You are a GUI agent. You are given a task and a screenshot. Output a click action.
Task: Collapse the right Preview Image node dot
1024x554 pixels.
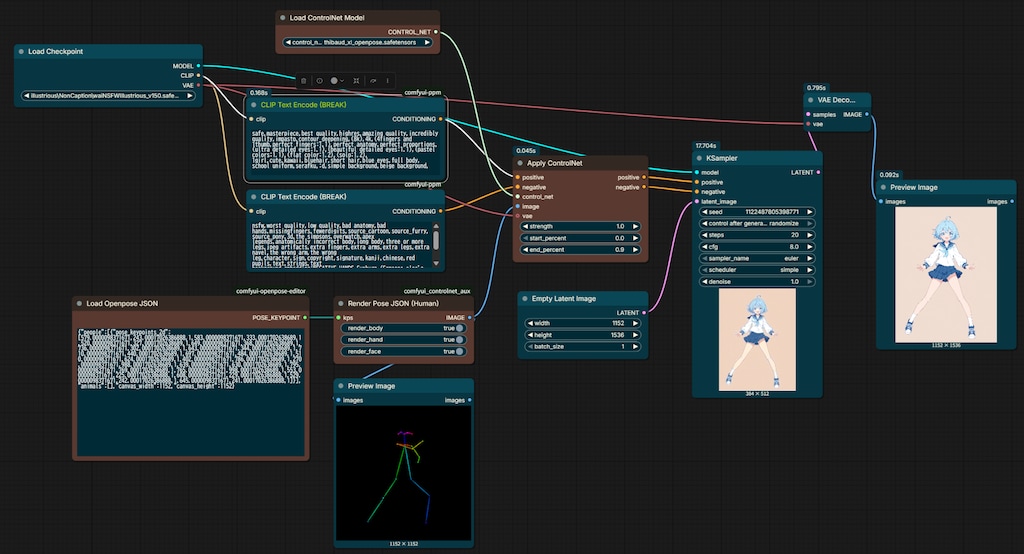coord(883,187)
